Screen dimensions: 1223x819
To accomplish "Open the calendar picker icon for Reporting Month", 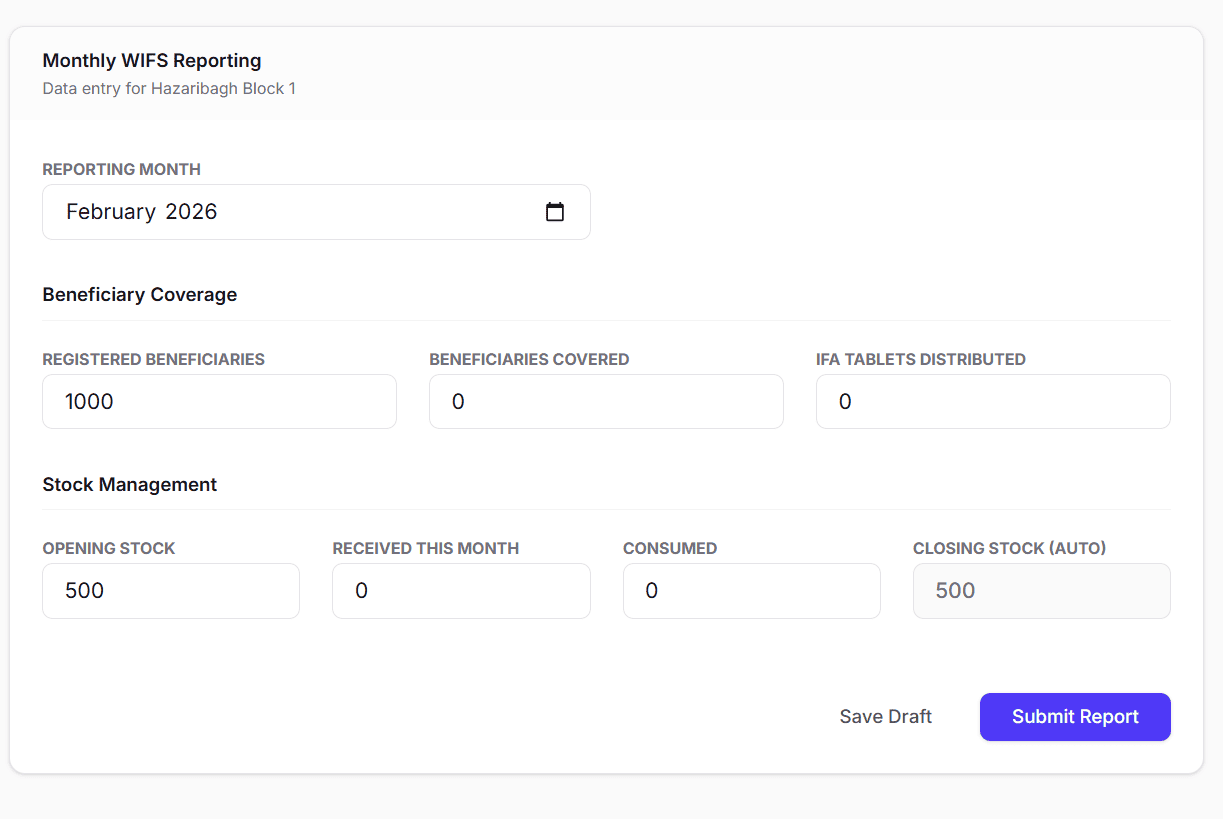I will point(555,212).
